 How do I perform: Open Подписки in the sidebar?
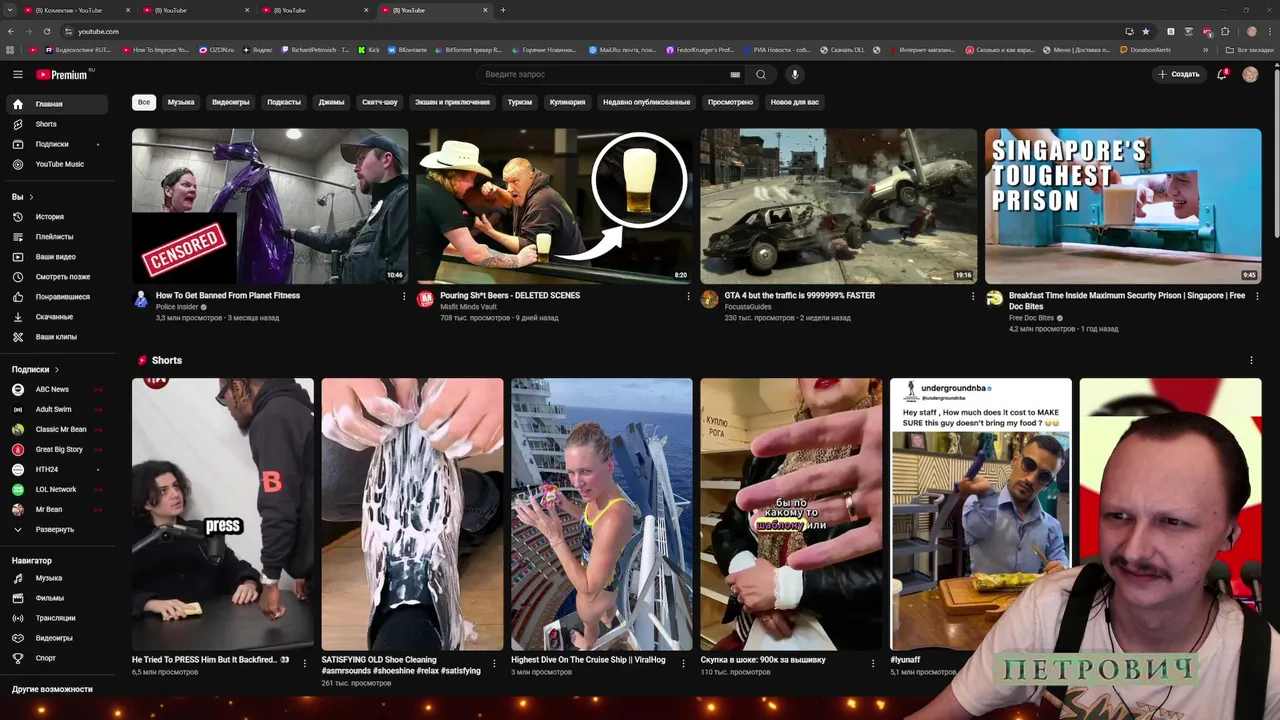(56, 144)
